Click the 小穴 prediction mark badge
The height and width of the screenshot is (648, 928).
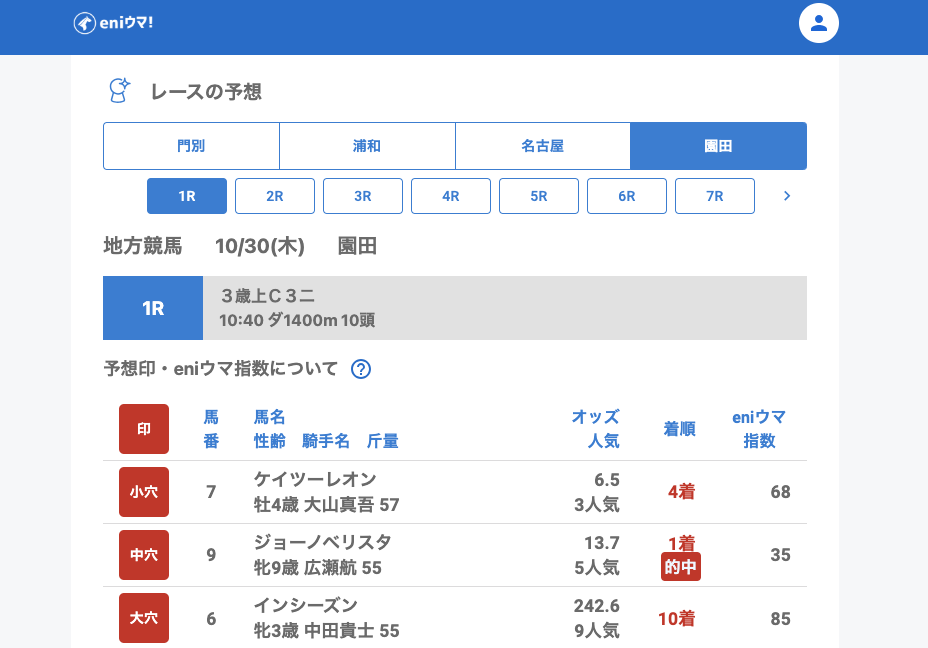tap(144, 492)
